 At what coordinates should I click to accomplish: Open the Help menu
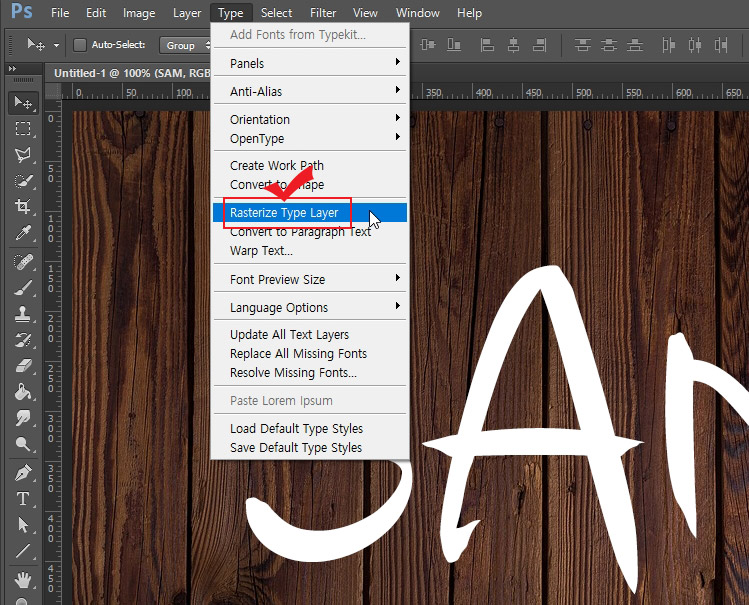470,13
